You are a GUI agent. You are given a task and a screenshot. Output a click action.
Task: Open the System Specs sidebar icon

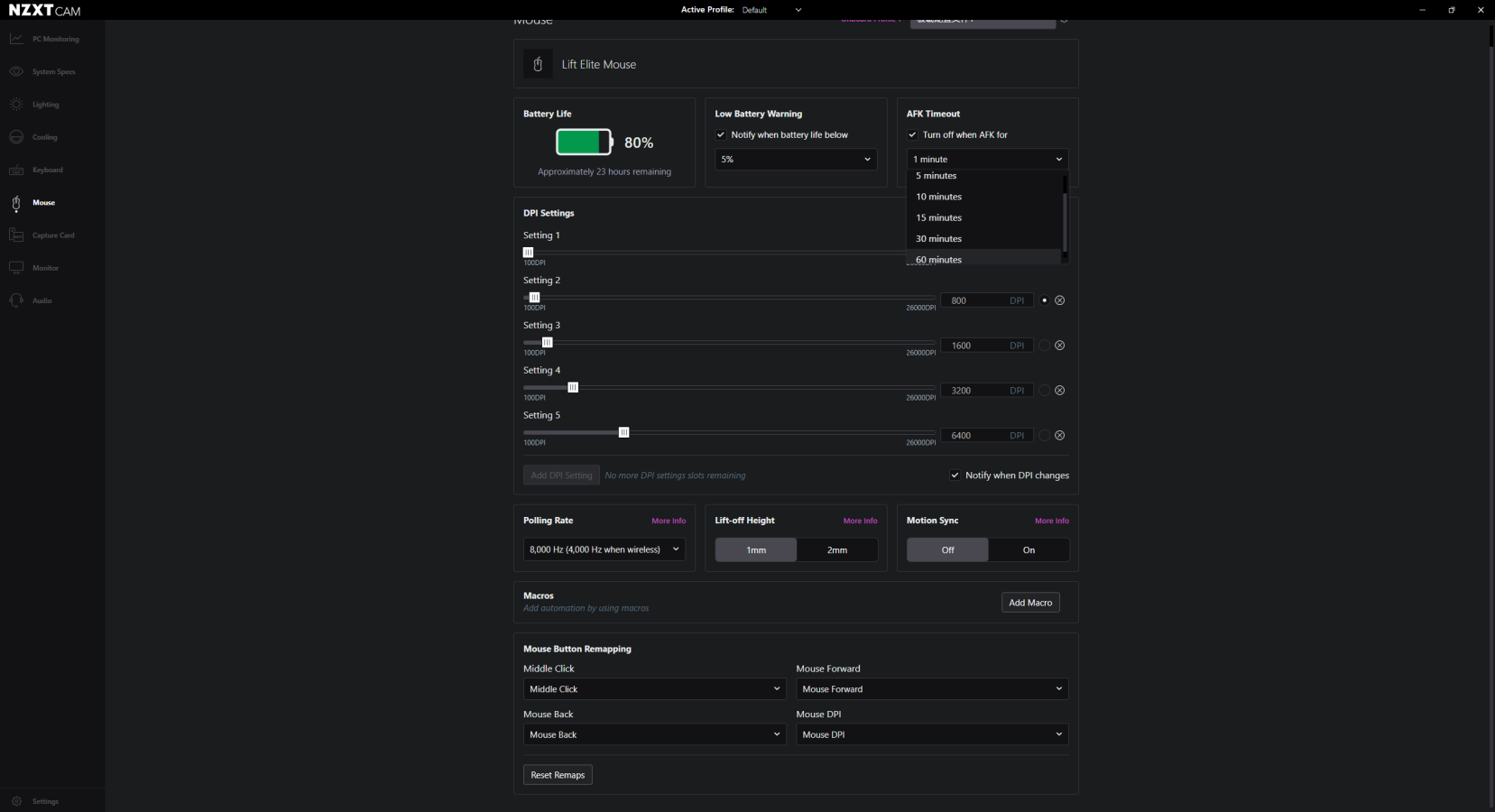tap(16, 71)
